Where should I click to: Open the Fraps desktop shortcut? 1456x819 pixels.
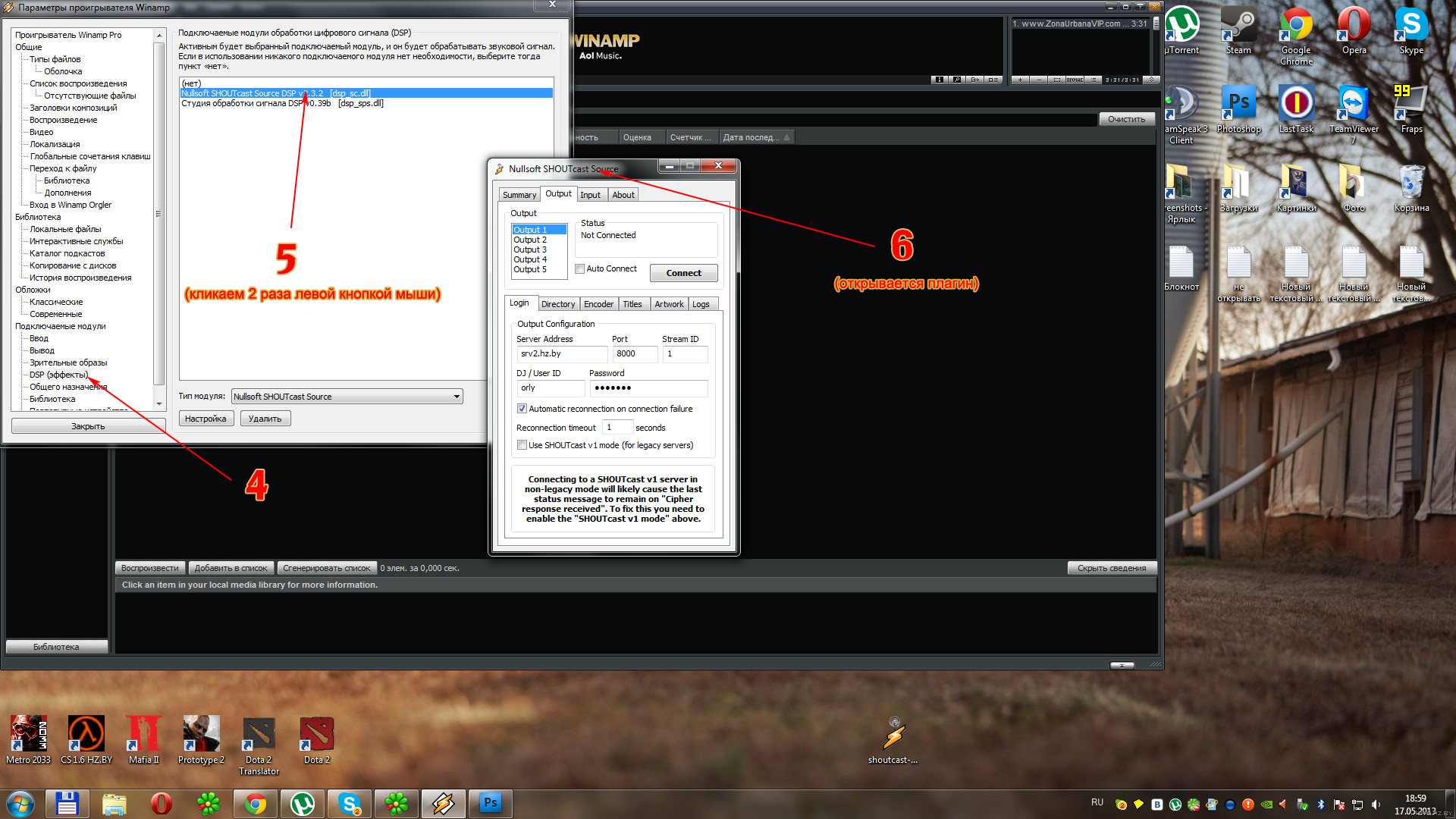[1411, 110]
